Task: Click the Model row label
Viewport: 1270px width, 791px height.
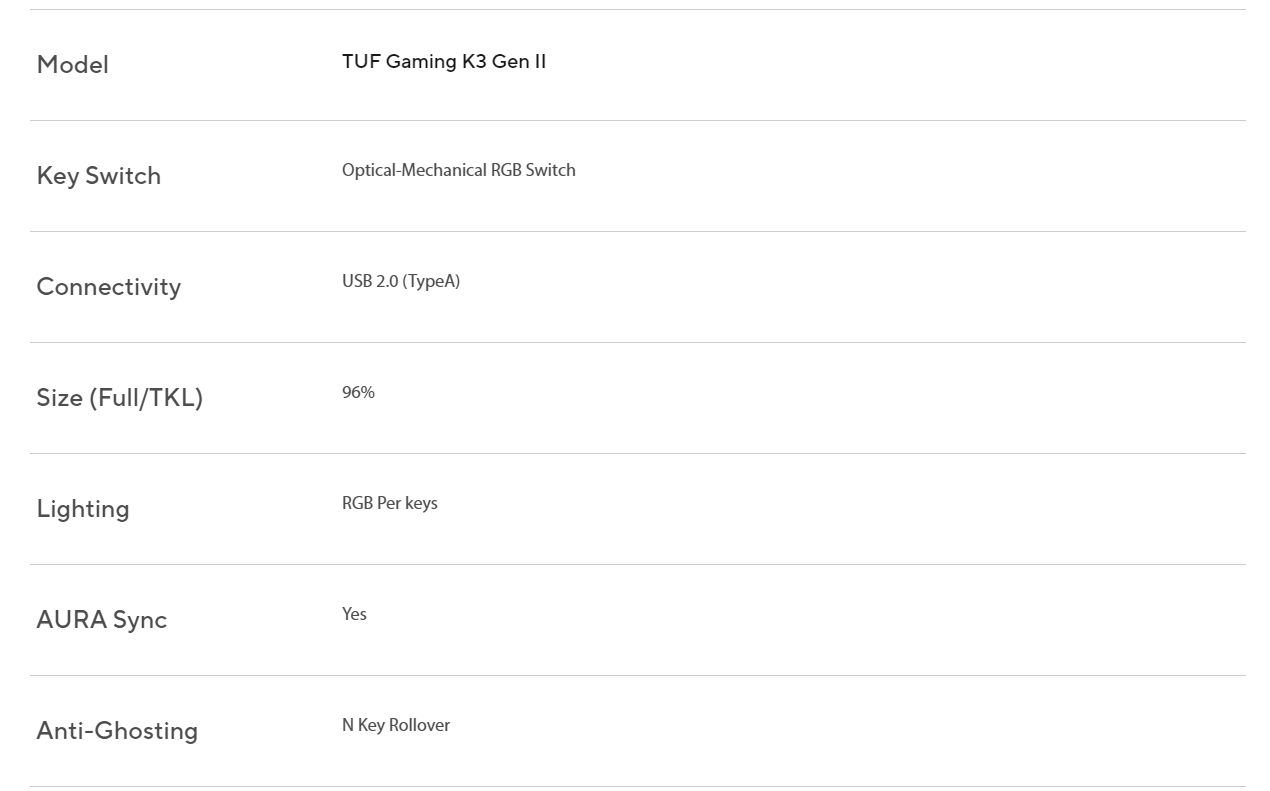Action: [72, 65]
